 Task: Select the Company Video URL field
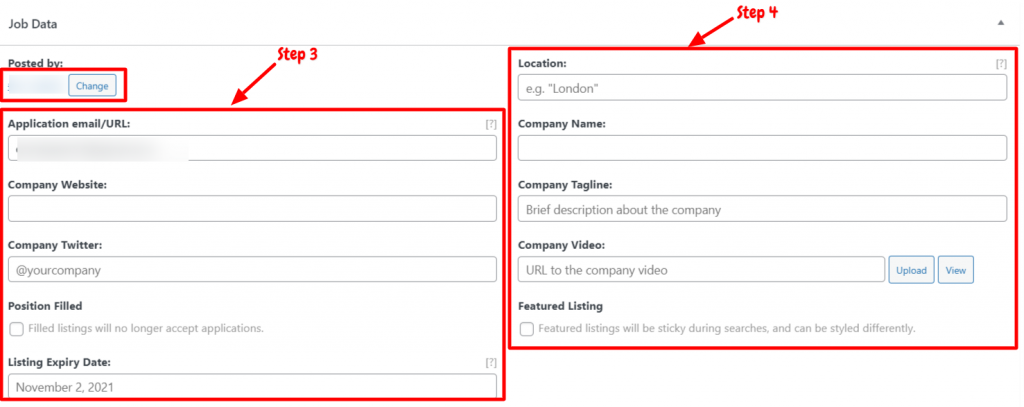[701, 269]
